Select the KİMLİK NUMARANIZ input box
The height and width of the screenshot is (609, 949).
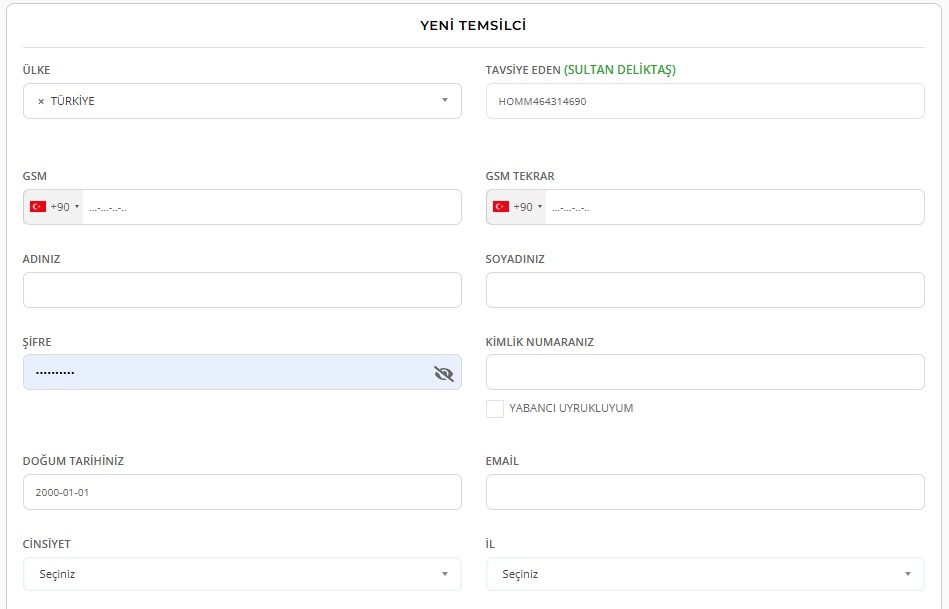[704, 372]
